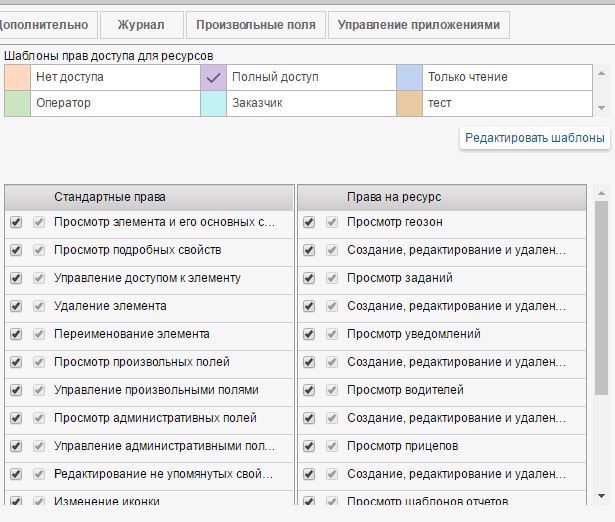Uncheck 'Переименование элемента' first checkbox
Viewport: 615px width, 522px height.
click(x=16, y=334)
